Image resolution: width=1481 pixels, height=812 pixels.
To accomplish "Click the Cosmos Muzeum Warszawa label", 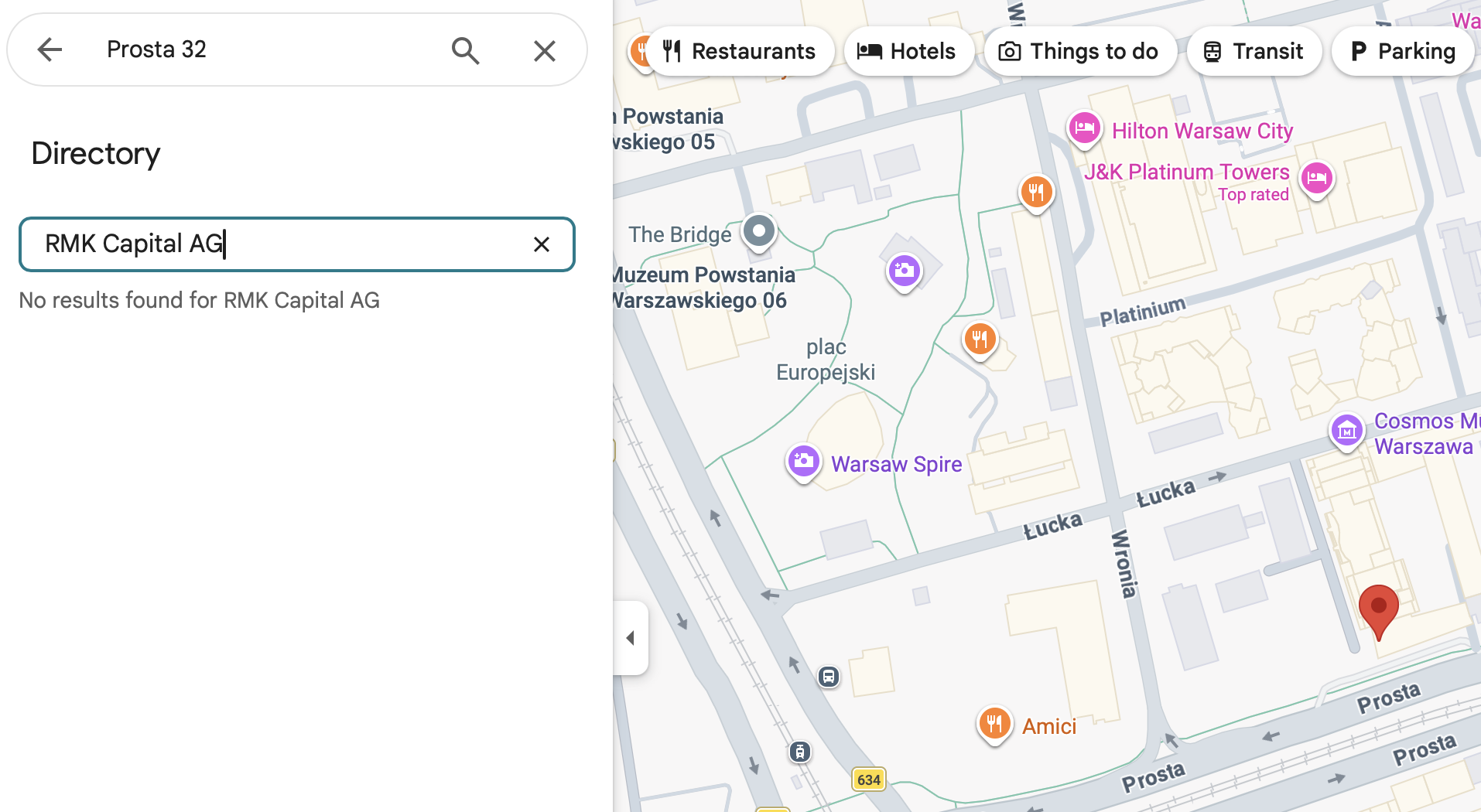I will point(1426,434).
